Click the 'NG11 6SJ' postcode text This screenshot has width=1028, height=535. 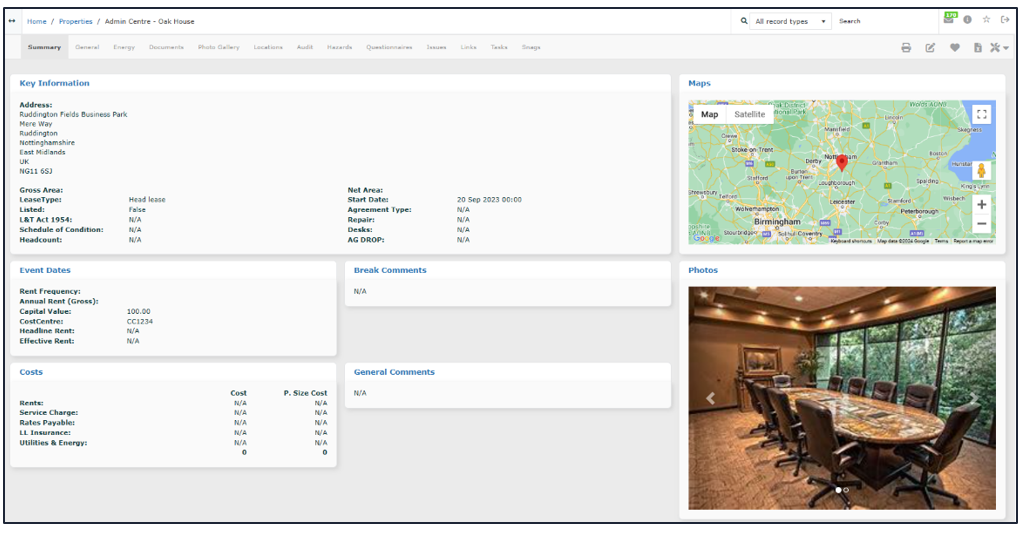click(35, 171)
